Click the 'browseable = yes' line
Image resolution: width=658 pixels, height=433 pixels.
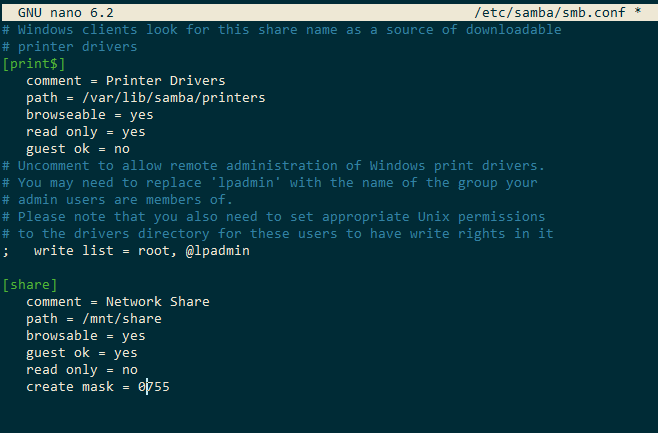(x=90, y=115)
